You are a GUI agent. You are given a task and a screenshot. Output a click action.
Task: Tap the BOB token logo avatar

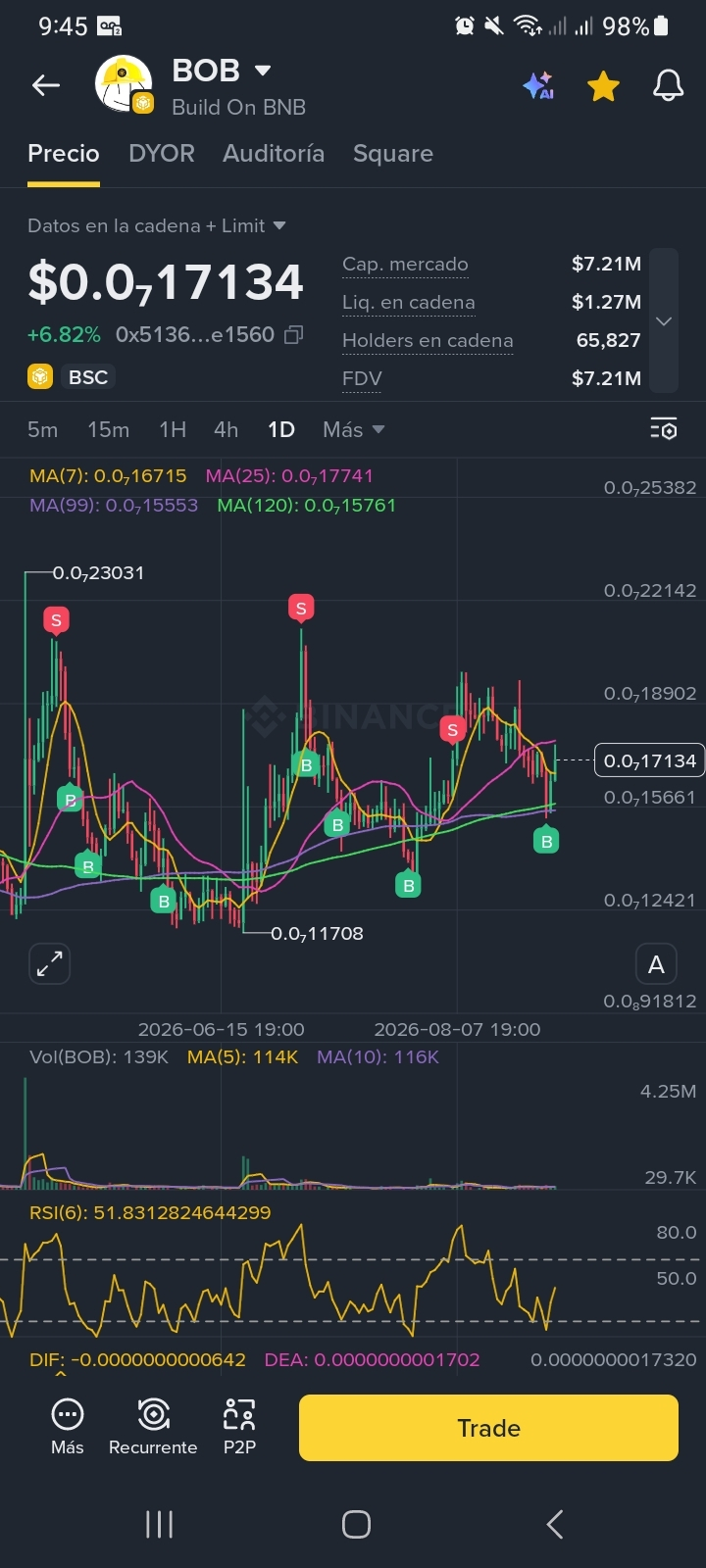(x=124, y=84)
